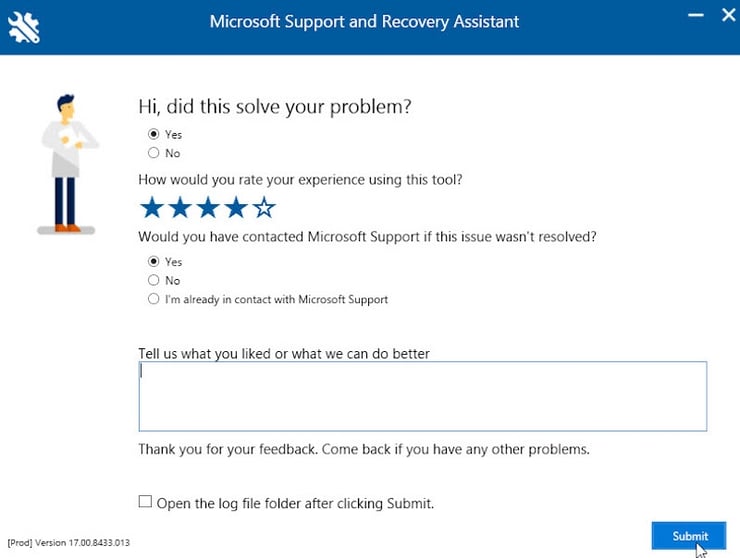Viewport: 740px width, 558px height.
Task: Close the Support and Recovery Assistant
Action: tap(727, 16)
